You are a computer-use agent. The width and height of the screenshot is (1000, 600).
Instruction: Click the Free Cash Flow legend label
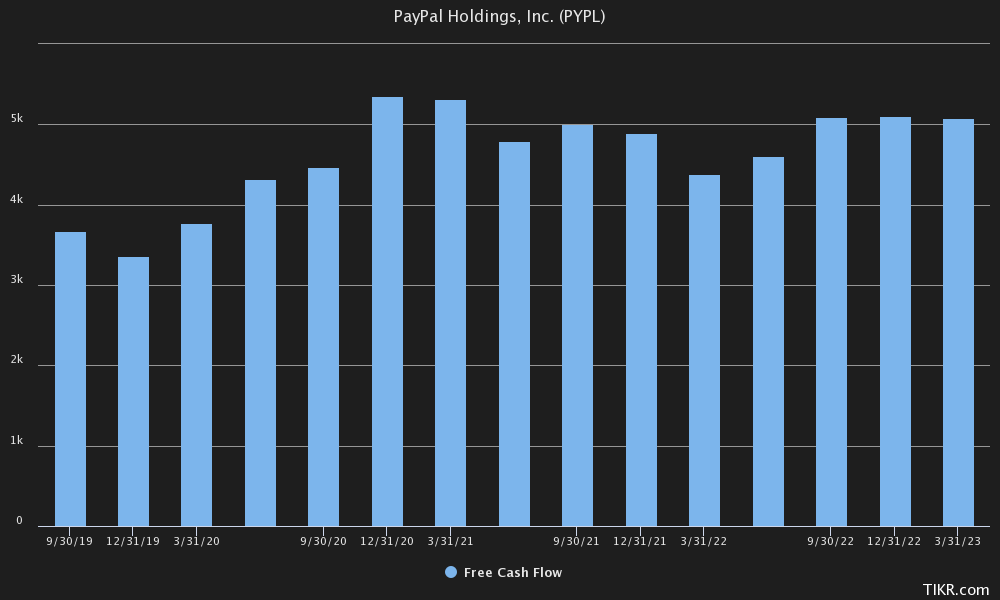pyautogui.click(x=513, y=573)
